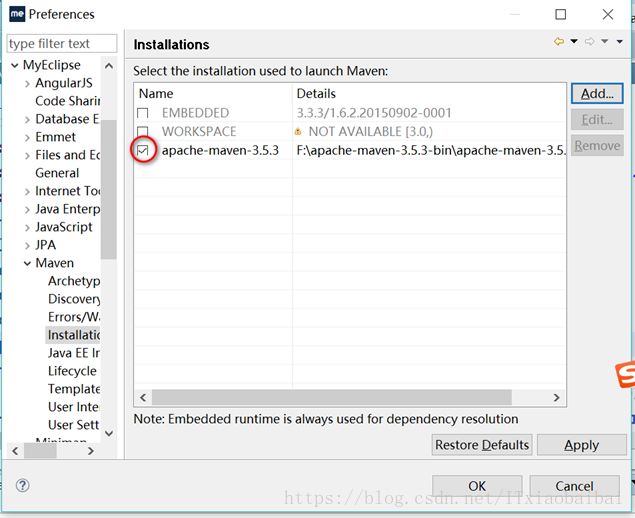The image size is (635, 518).
Task: Select Installations under Maven
Action: pyautogui.click(x=73, y=335)
